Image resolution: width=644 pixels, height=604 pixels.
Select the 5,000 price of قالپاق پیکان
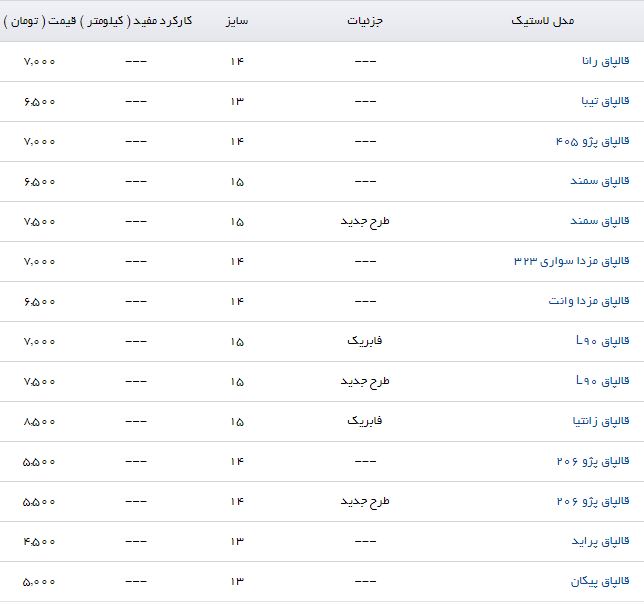click(39, 582)
